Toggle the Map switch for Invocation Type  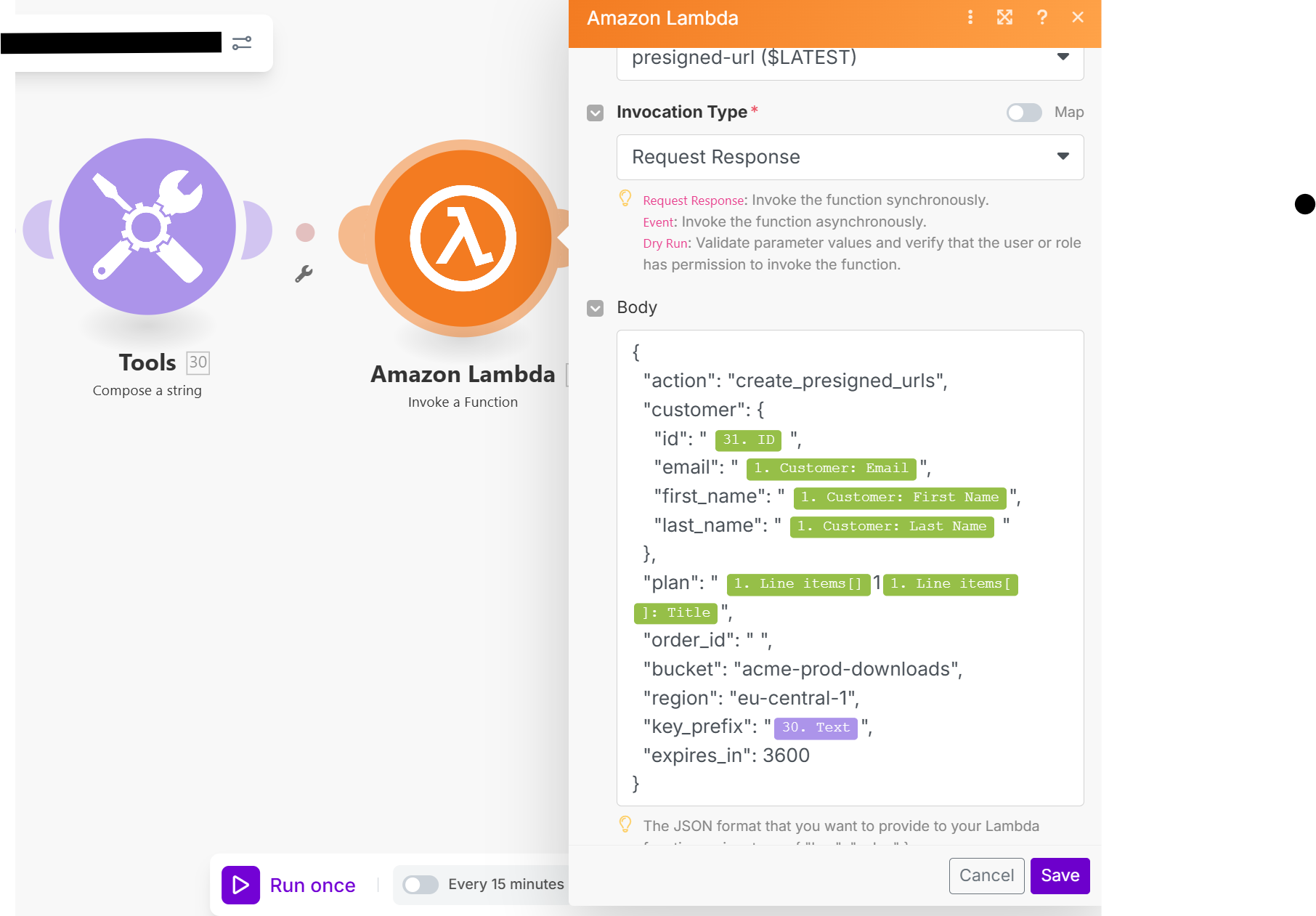[x=1024, y=113]
